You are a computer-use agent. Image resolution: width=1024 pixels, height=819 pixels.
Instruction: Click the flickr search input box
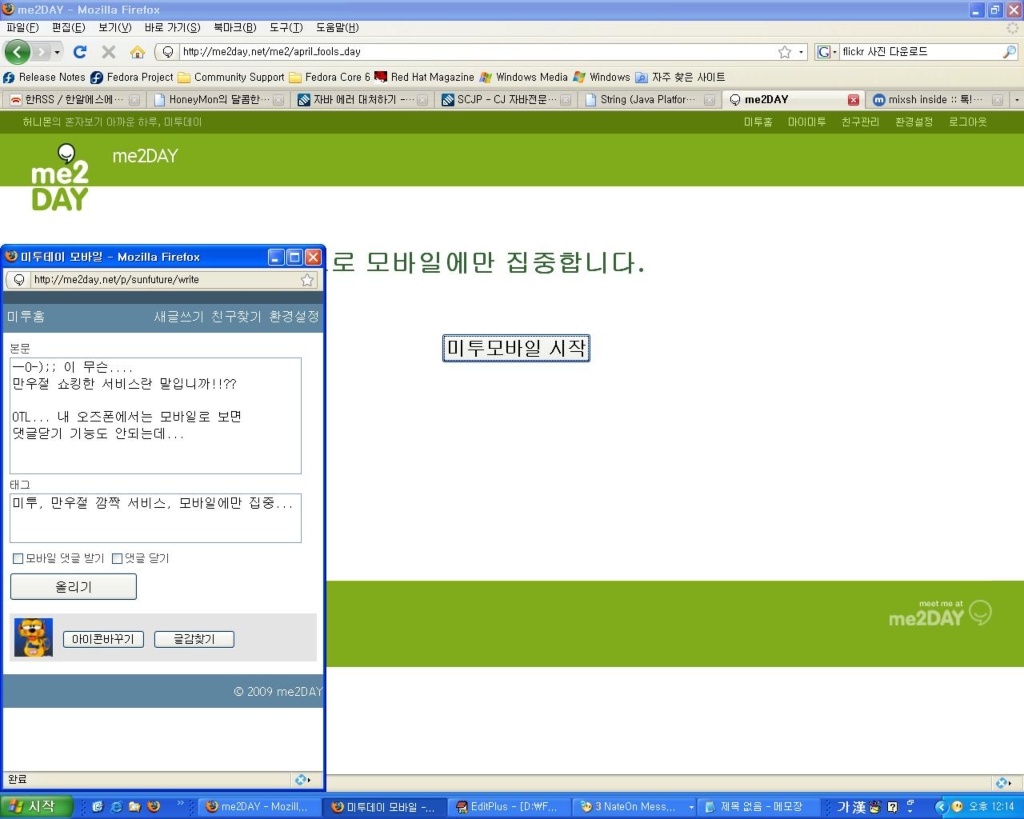(x=920, y=52)
